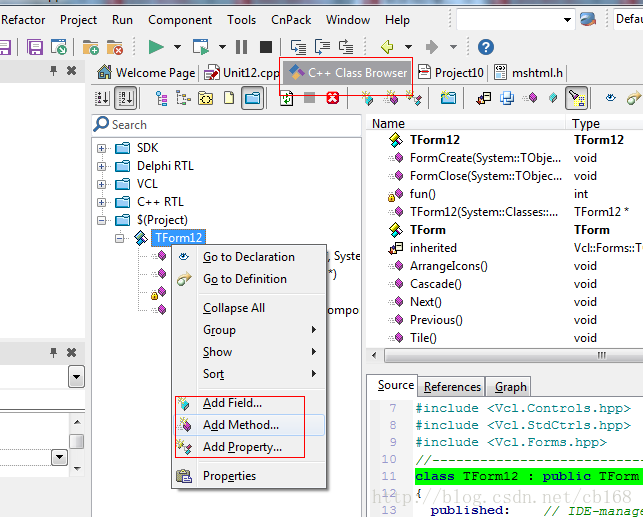Viewport: 643px width, 517px height.
Task: Pin the lower left panel
Action: click(x=53, y=353)
